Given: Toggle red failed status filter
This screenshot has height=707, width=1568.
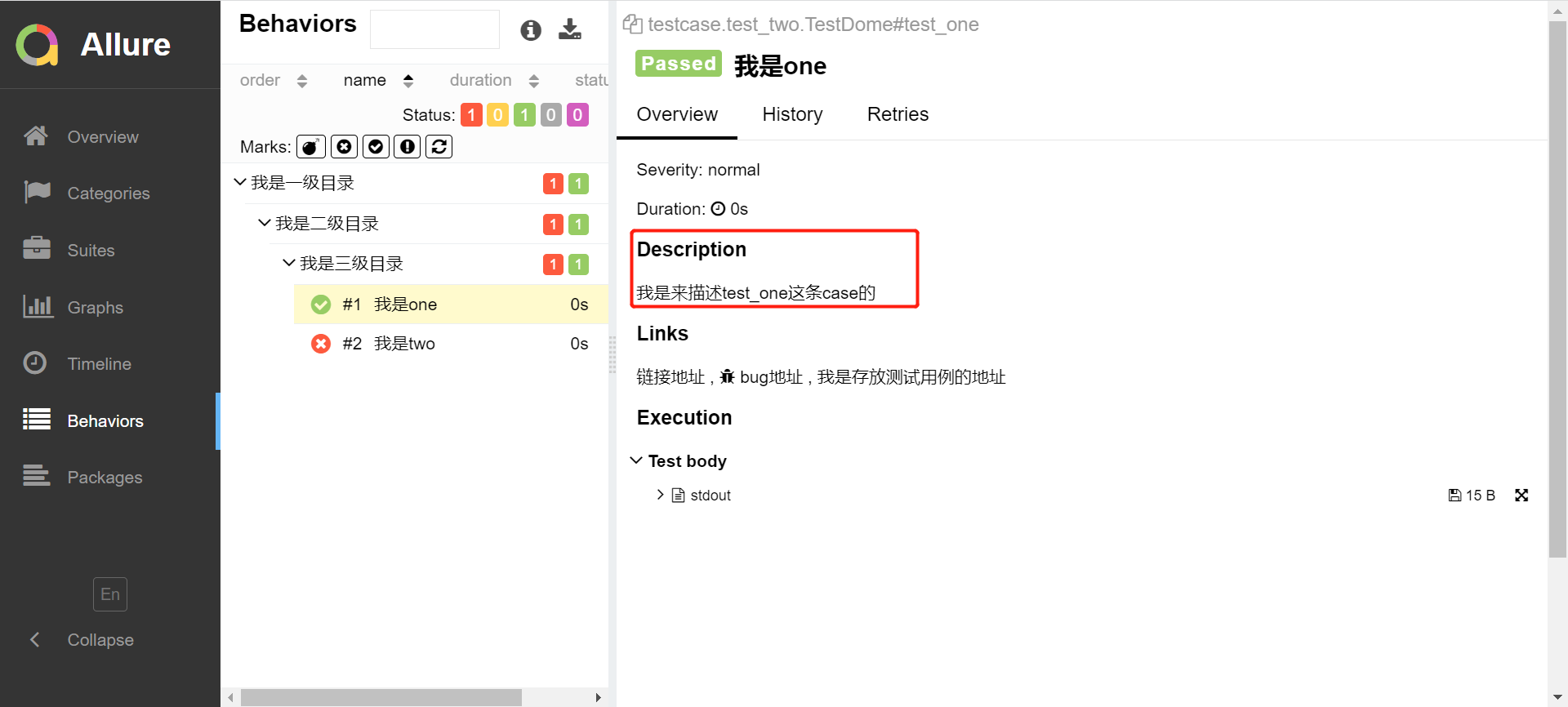Looking at the screenshot, I should (471, 115).
